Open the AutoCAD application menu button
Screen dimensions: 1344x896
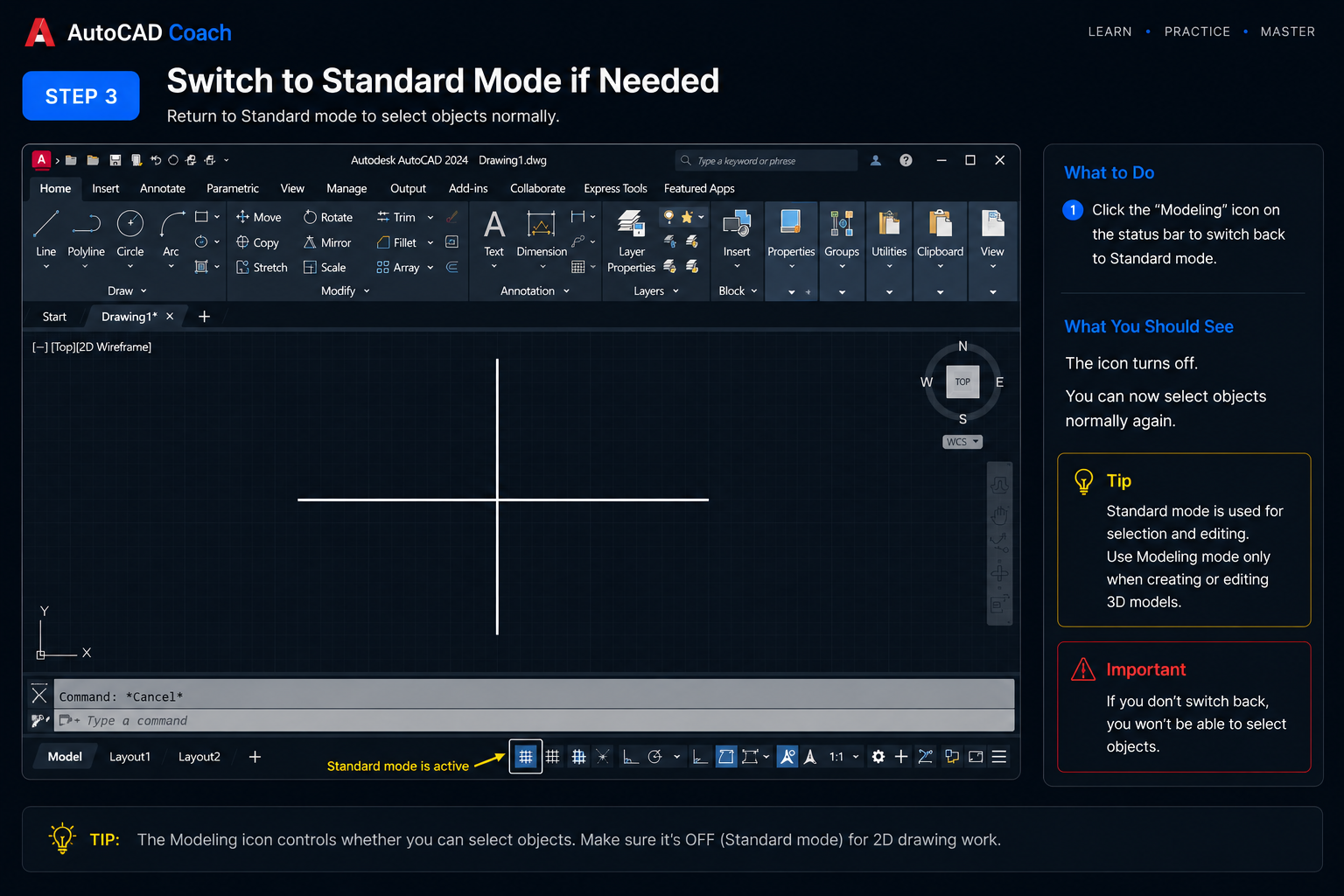tap(41, 159)
